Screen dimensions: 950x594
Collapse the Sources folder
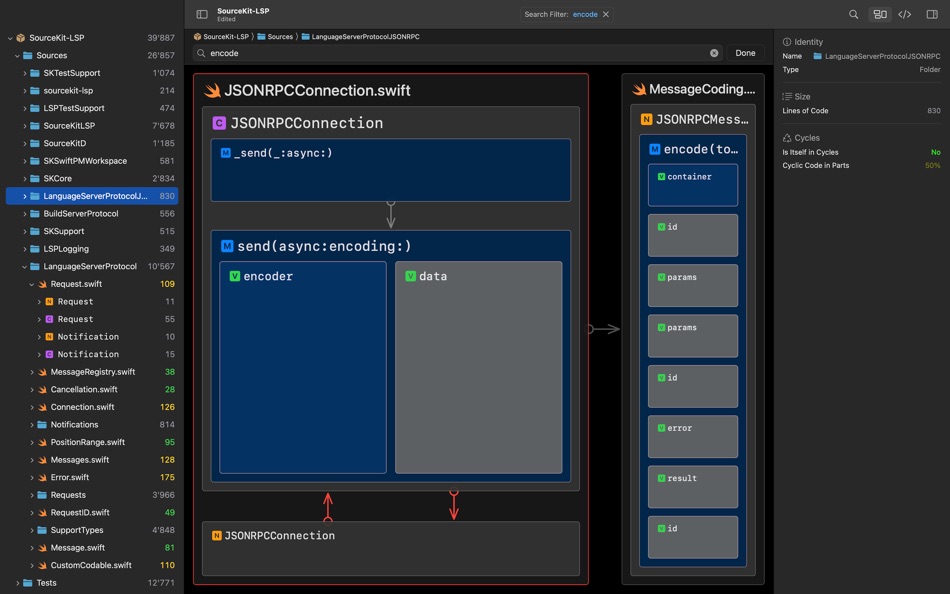coord(17,55)
